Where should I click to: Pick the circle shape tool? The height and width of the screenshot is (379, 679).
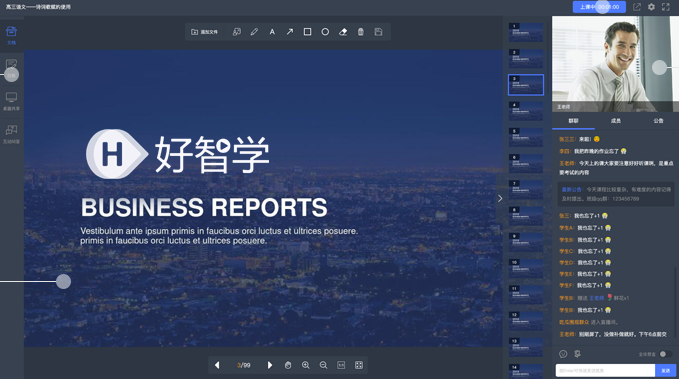pyautogui.click(x=325, y=32)
